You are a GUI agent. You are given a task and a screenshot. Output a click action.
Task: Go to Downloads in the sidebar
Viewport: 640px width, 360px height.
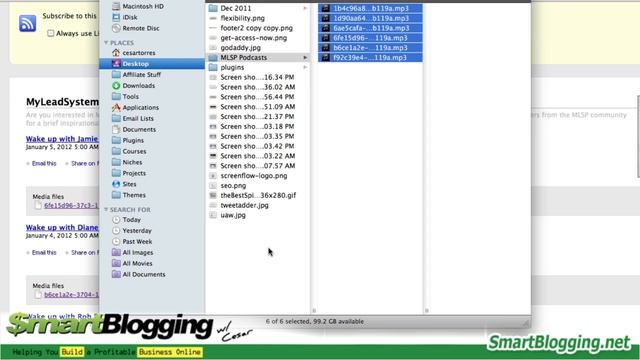pyautogui.click(x=138, y=86)
